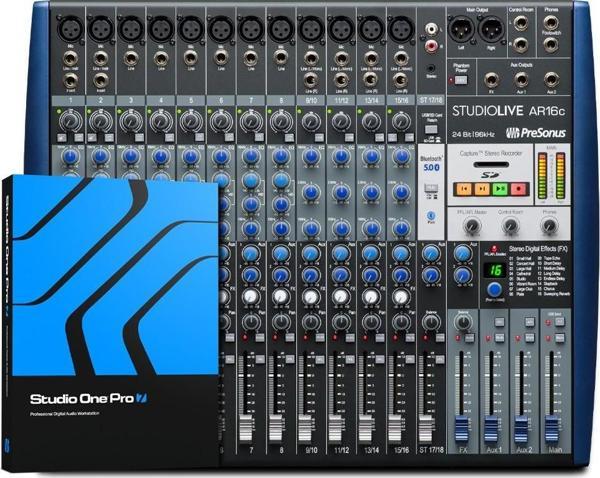The width and height of the screenshot is (600, 478).
Task: Tap the white RCA L input jack
Action: point(431,29)
